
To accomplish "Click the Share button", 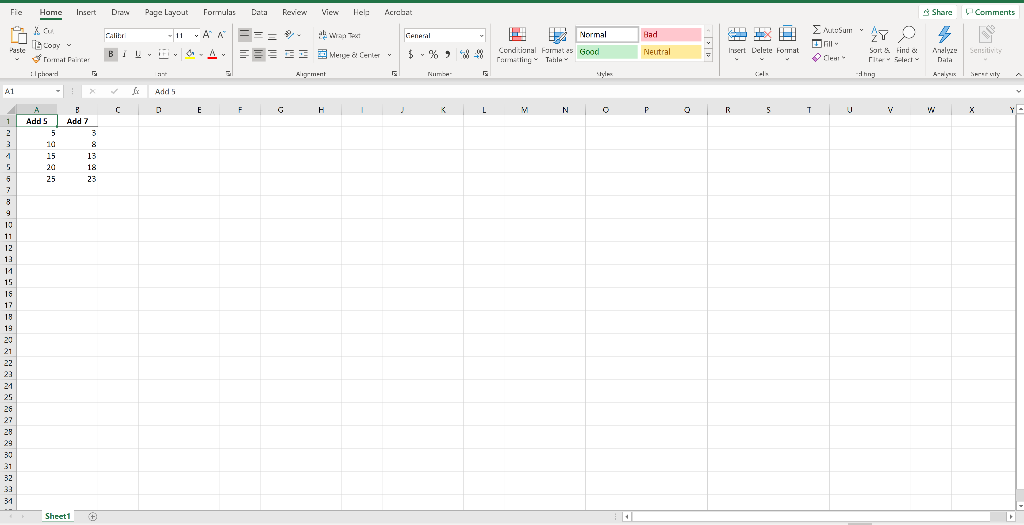I will pyautogui.click(x=938, y=12).
